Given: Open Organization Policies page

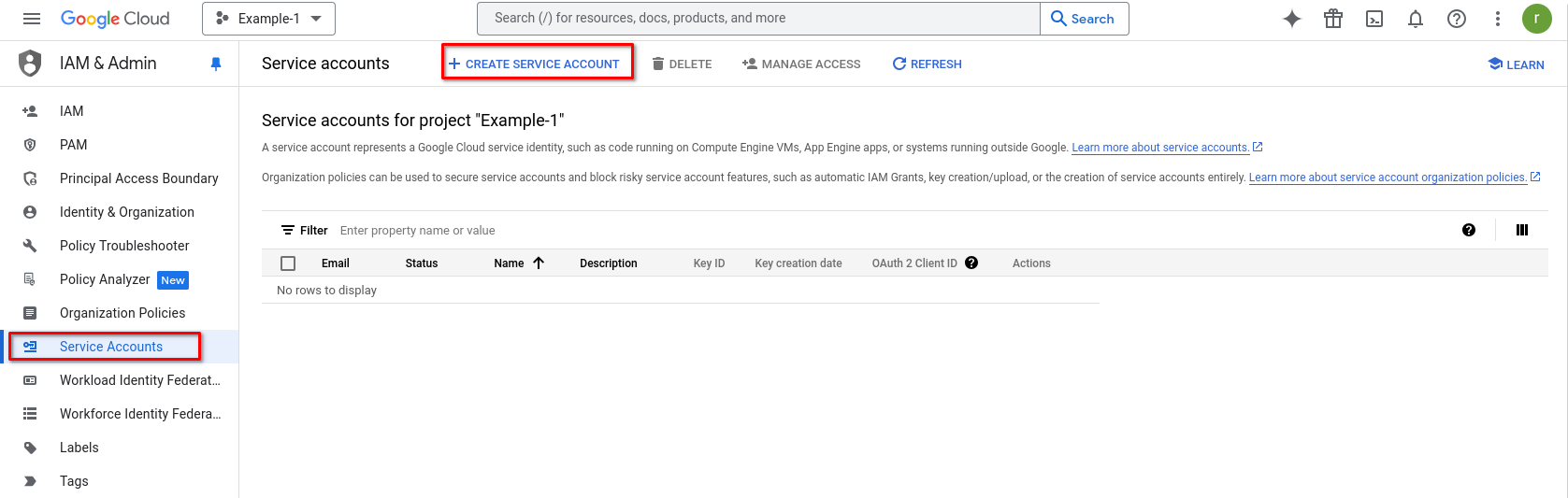Looking at the screenshot, I should pos(122,313).
